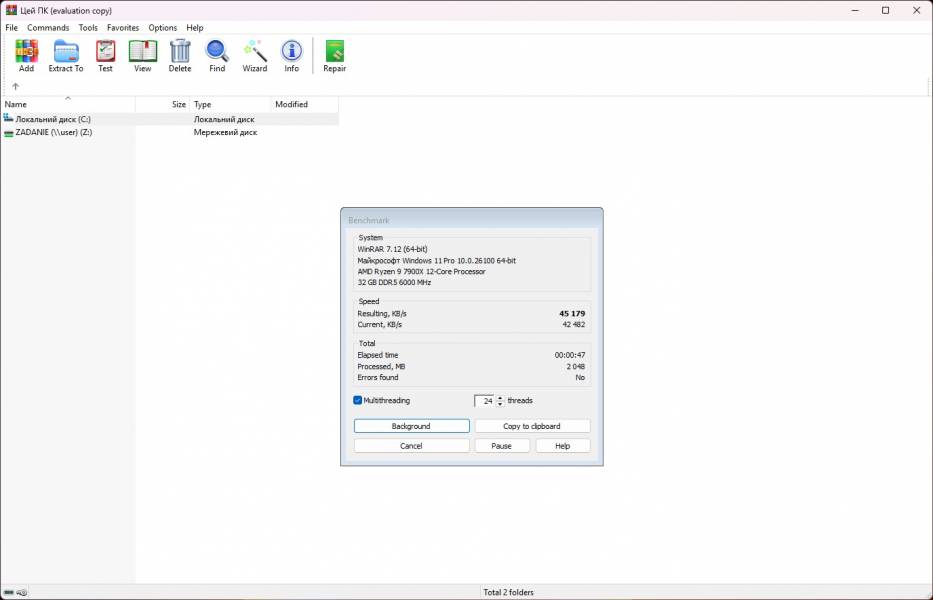Pause the running benchmark

click(x=502, y=445)
